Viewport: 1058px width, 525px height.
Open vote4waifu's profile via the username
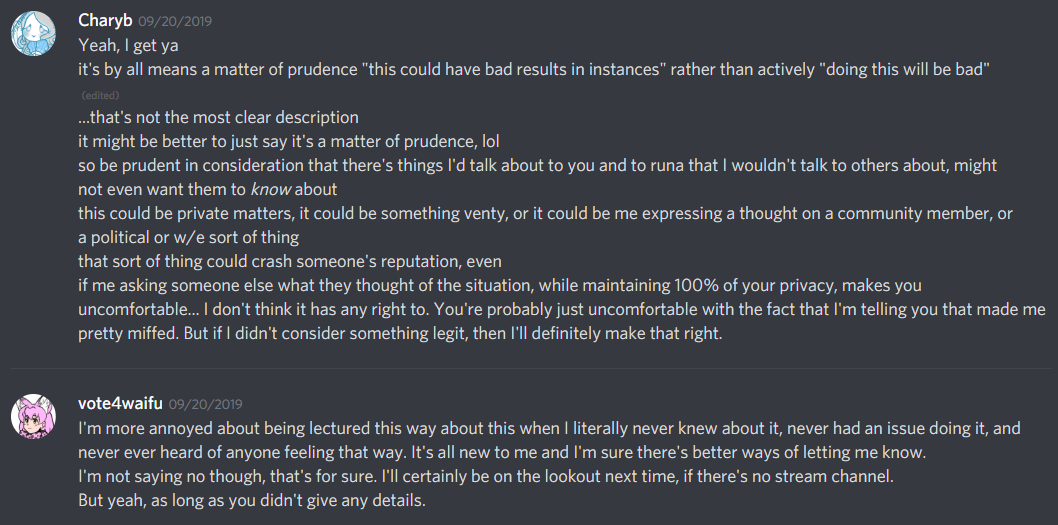pos(120,402)
